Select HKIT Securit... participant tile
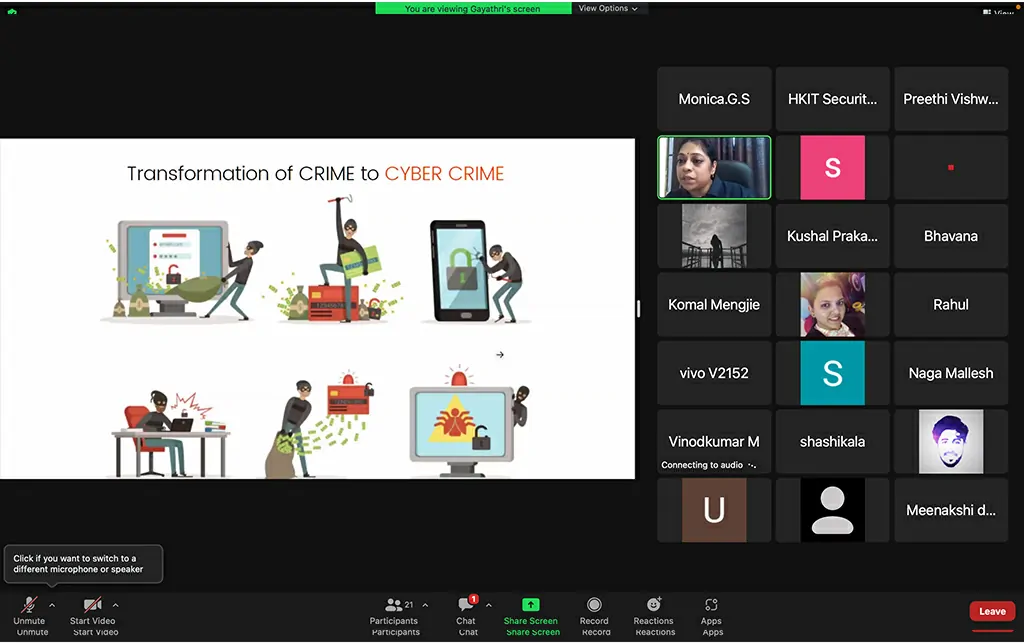This screenshot has height=643, width=1024. (x=832, y=99)
